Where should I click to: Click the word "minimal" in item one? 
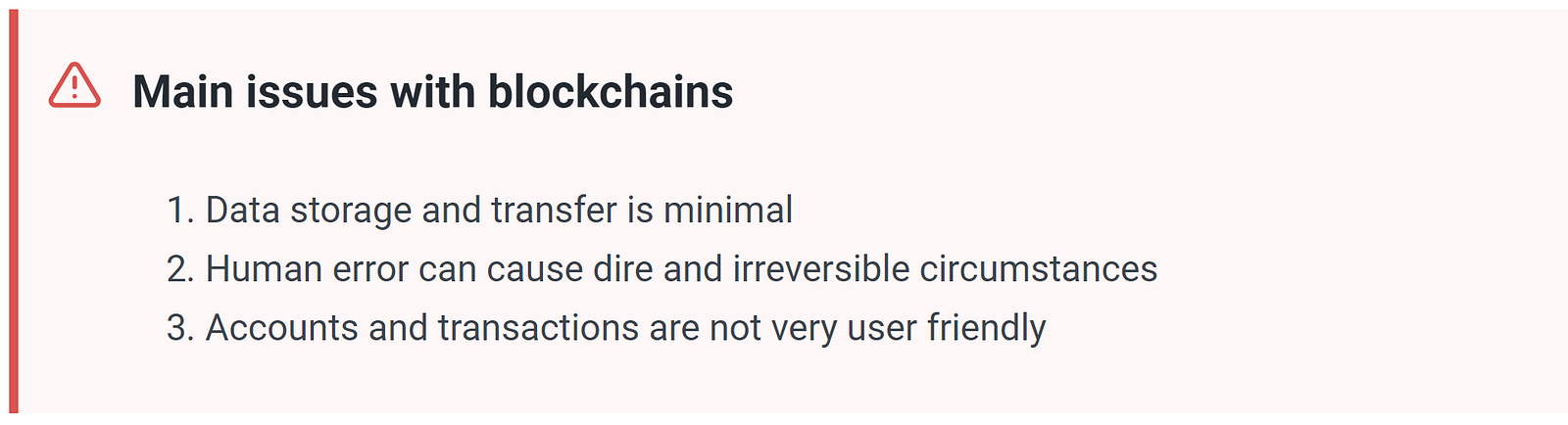tap(728, 211)
